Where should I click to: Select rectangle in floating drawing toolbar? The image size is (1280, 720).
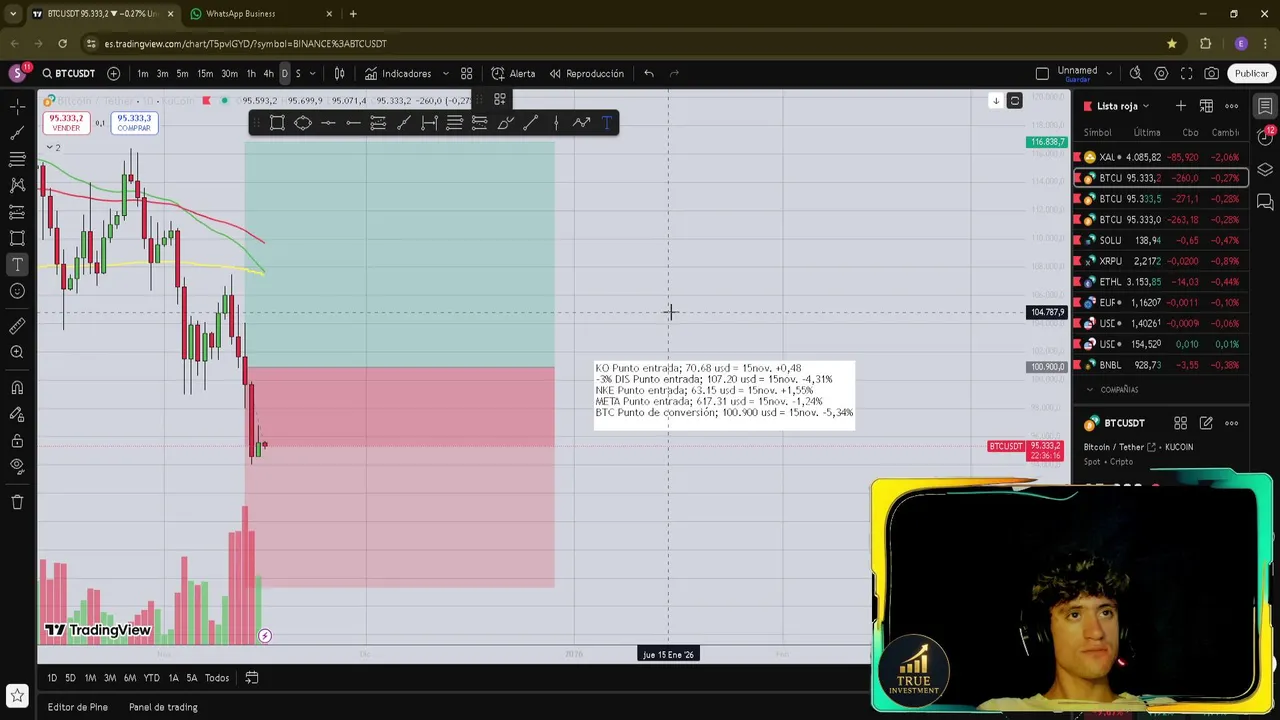277,122
